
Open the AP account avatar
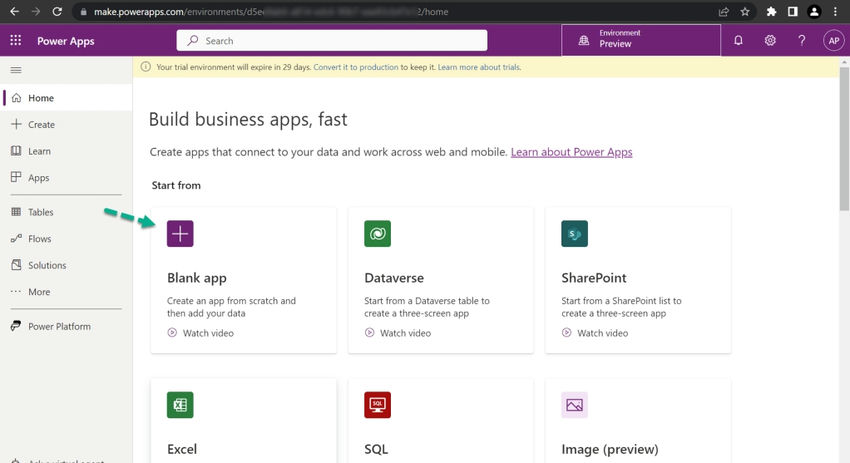tap(833, 41)
